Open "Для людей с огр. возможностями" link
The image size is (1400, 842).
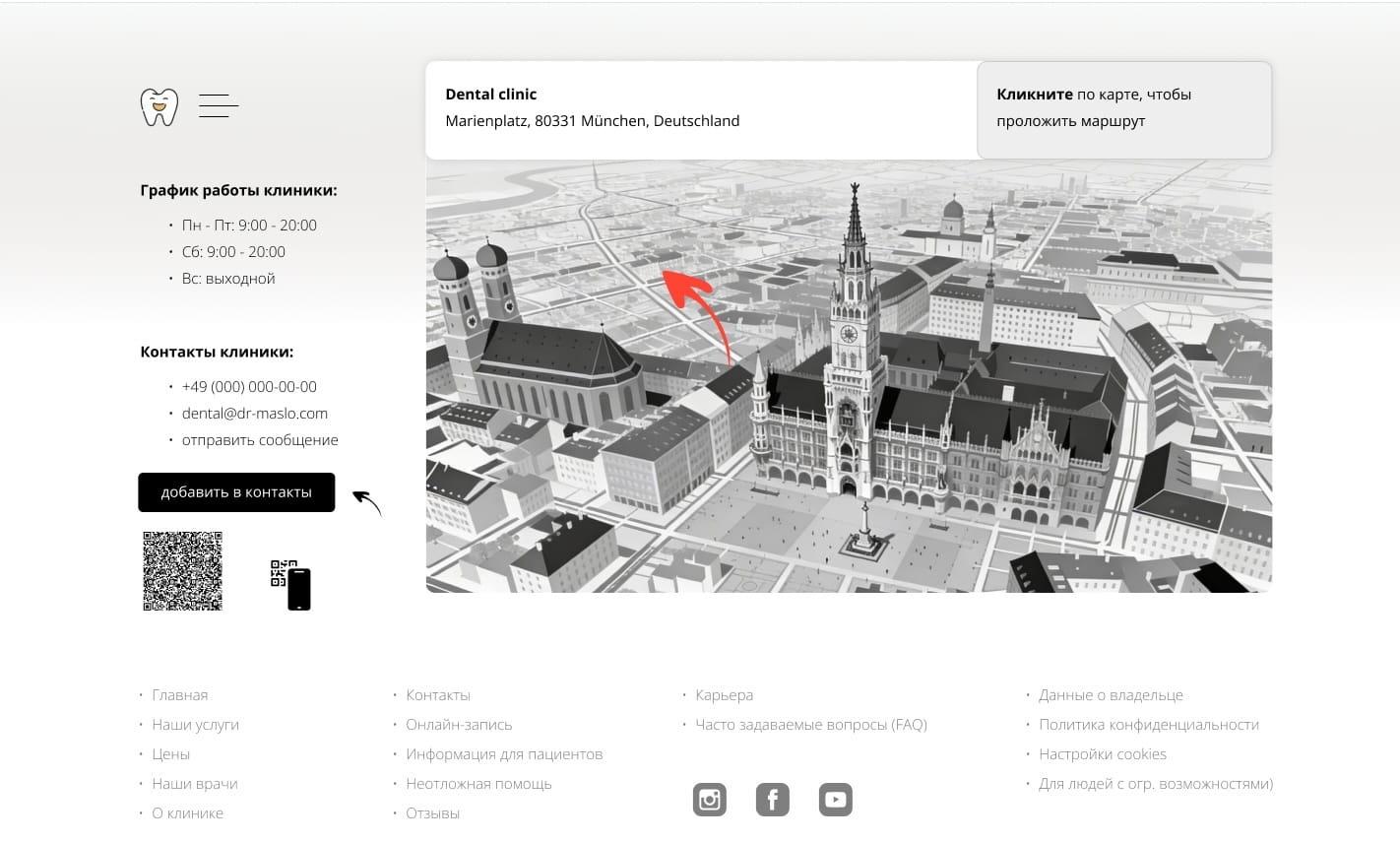tap(1156, 784)
